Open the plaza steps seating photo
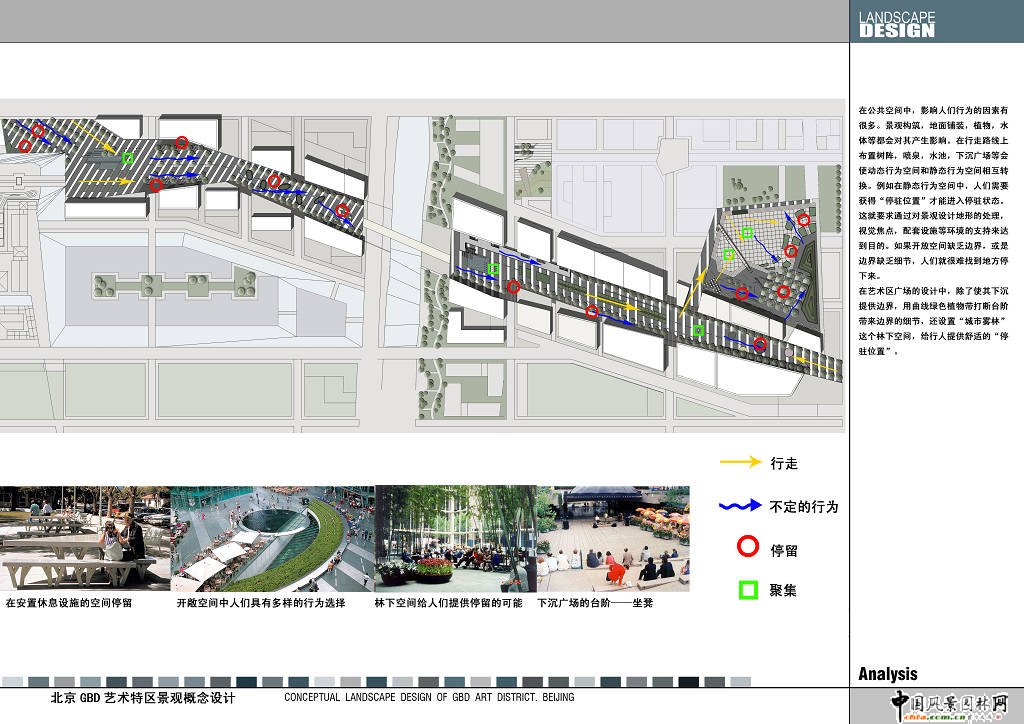This screenshot has height=724, width=1024. coord(613,538)
